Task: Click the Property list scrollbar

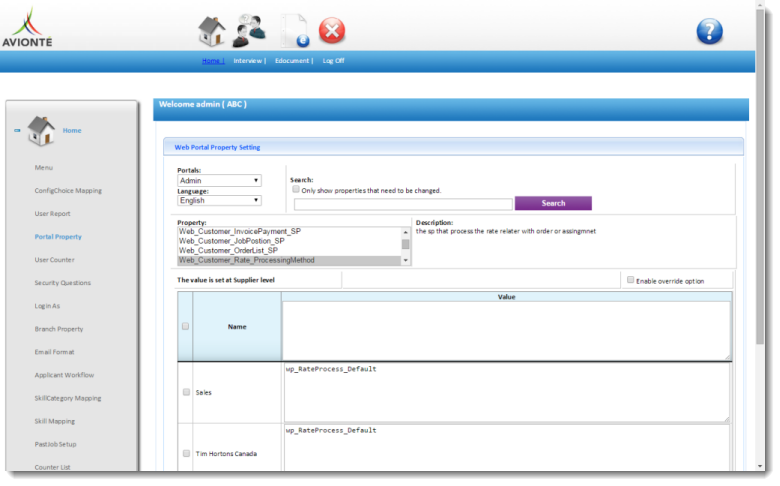Action: click(x=405, y=245)
